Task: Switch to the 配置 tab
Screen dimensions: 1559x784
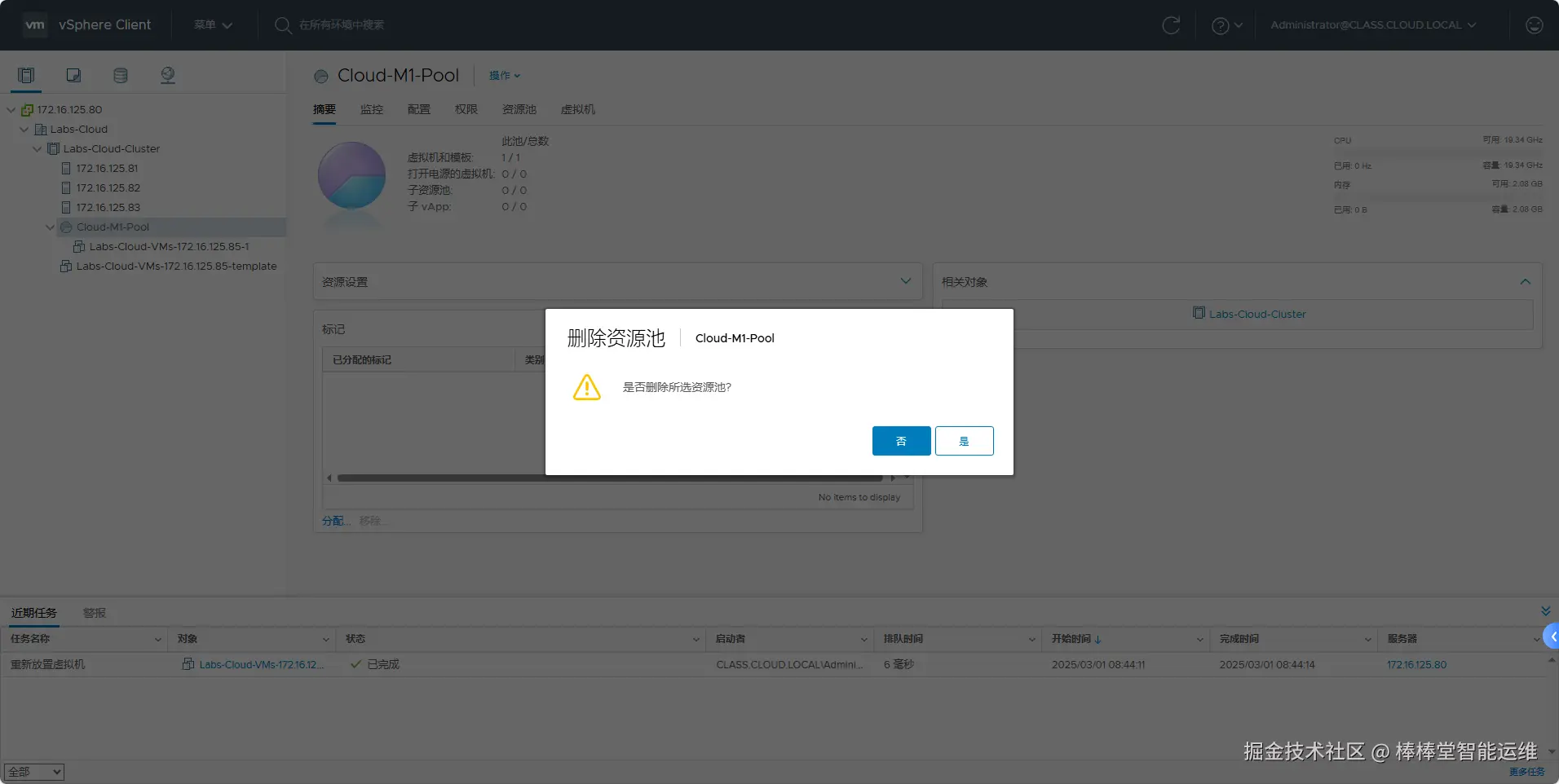Action: point(419,109)
